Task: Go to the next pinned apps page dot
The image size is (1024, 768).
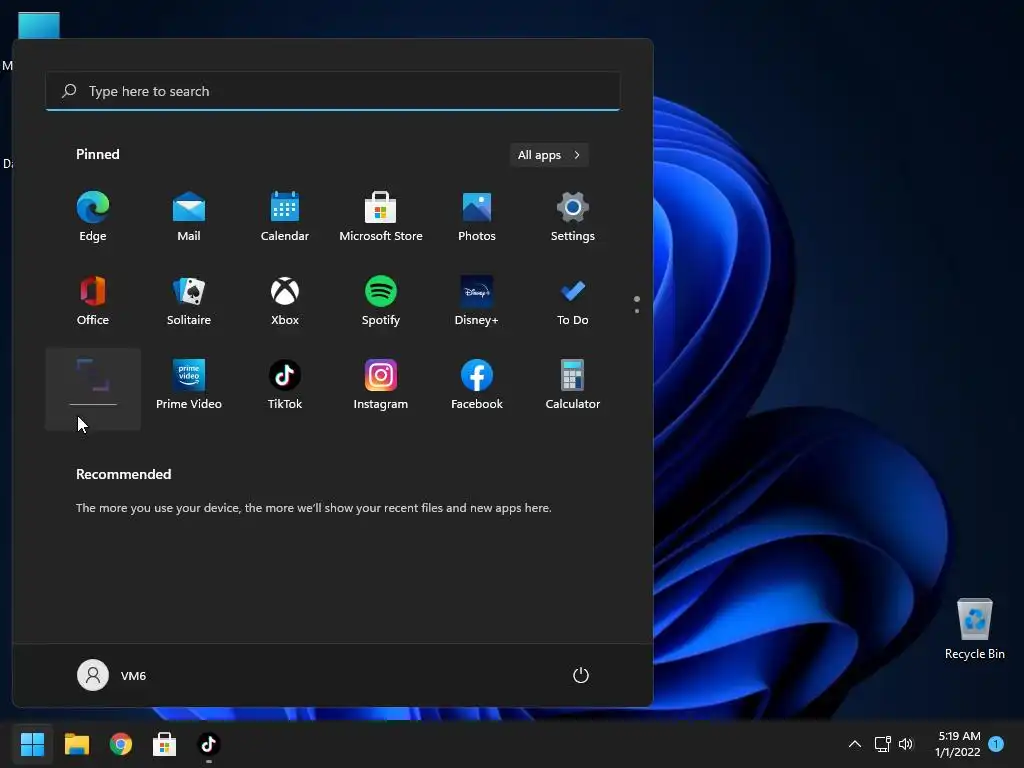Action: (x=637, y=311)
